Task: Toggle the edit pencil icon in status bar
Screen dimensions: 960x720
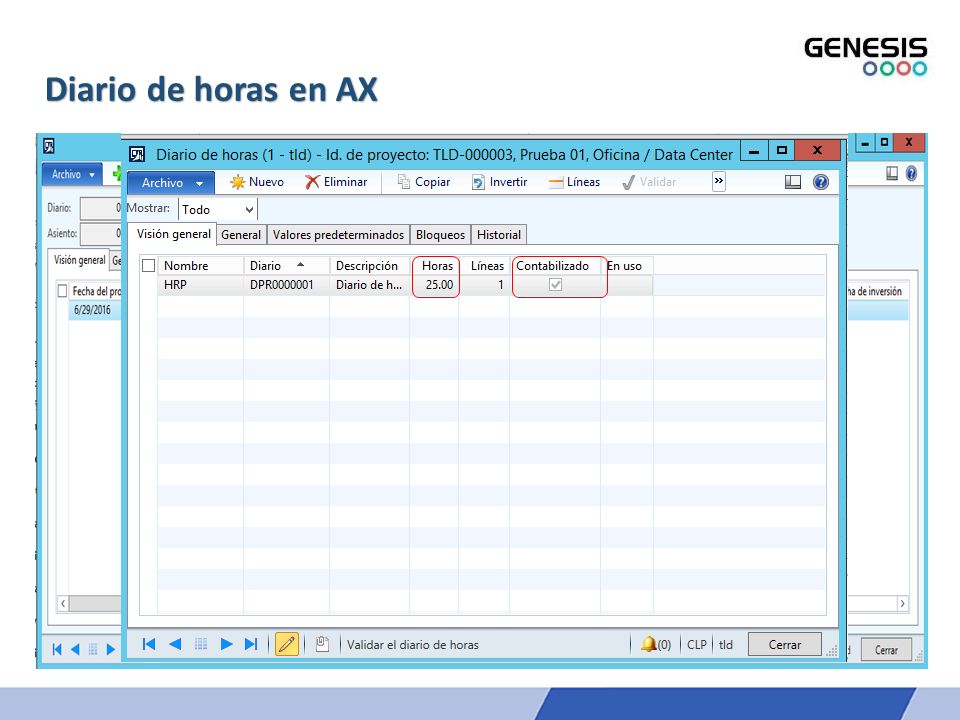Action: pyautogui.click(x=287, y=644)
